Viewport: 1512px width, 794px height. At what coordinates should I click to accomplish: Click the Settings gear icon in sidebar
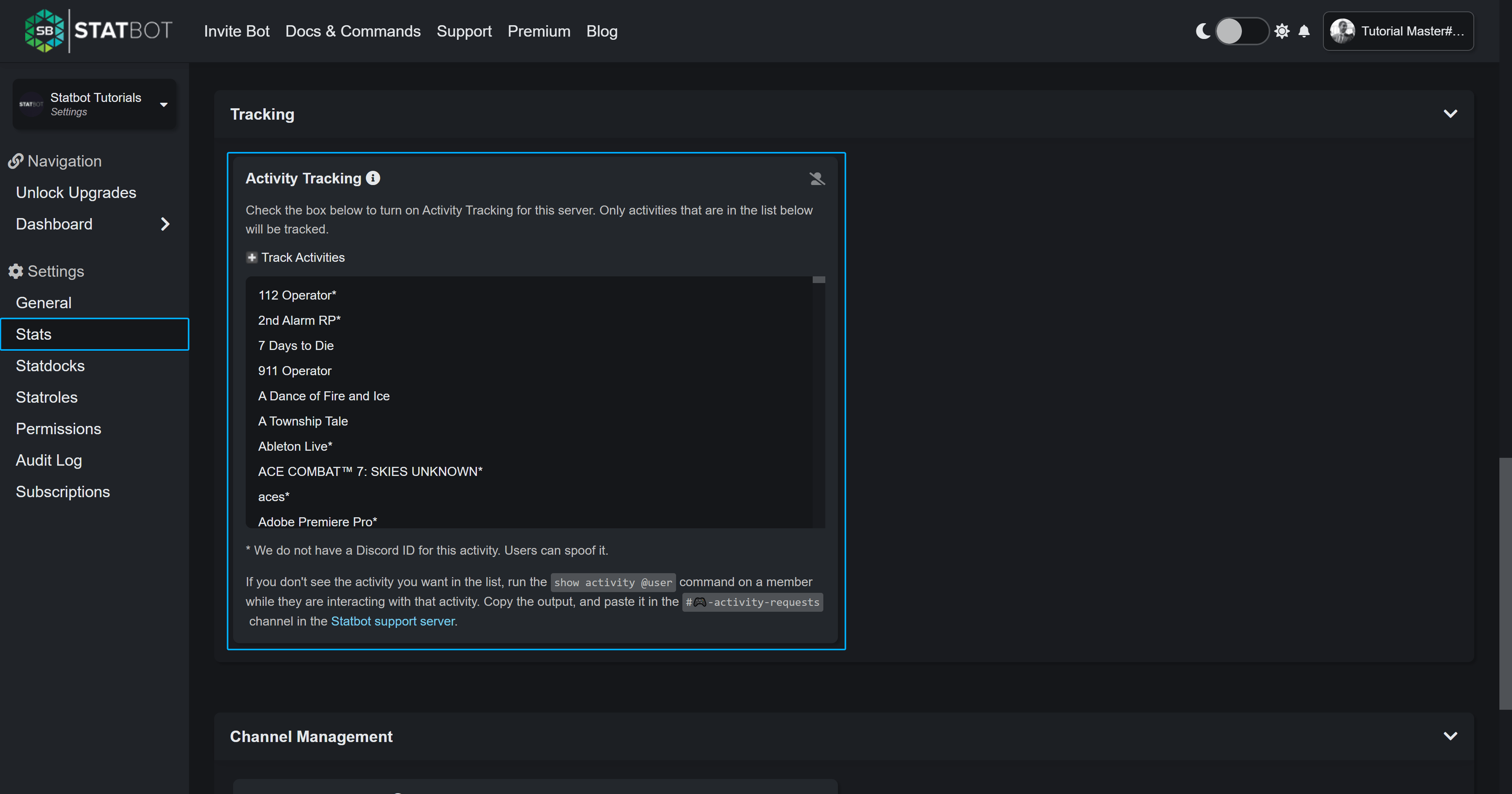[15, 271]
